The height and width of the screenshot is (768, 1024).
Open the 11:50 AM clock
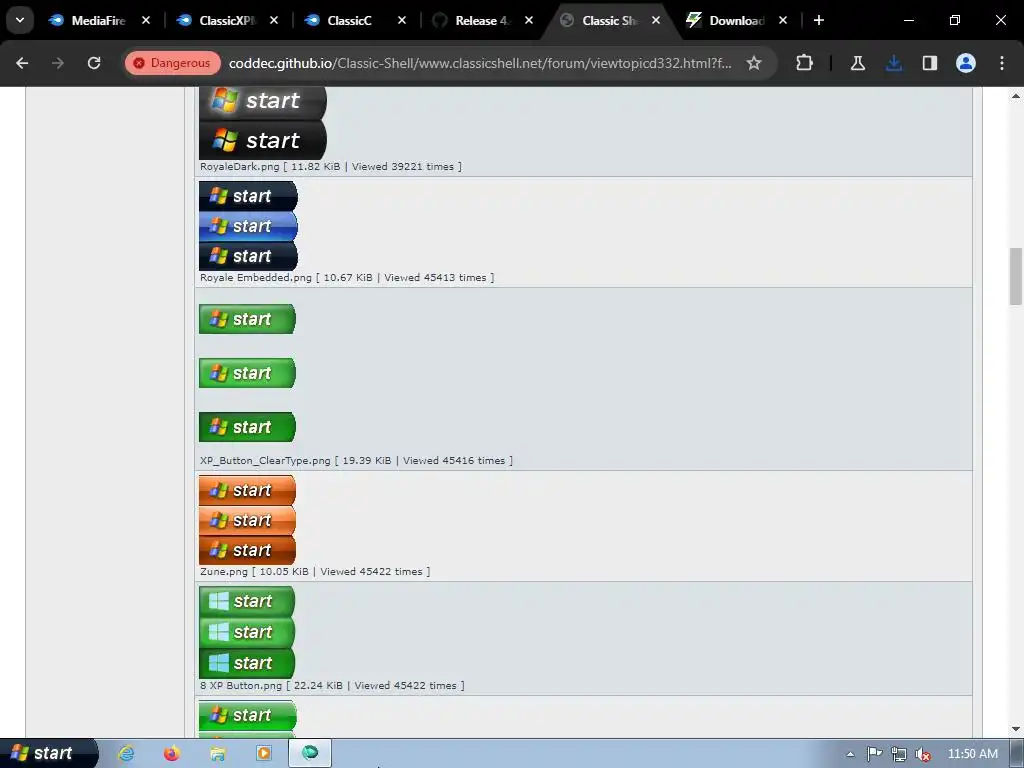pyautogui.click(x=972, y=754)
